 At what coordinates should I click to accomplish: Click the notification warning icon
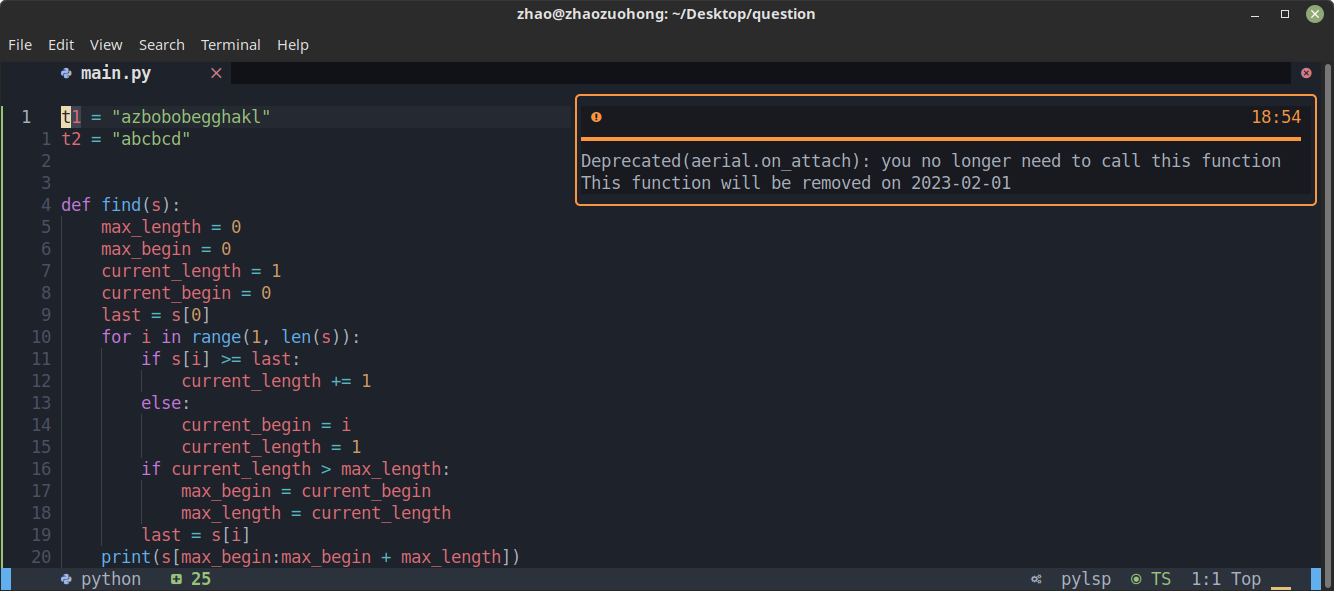pyautogui.click(x=596, y=117)
